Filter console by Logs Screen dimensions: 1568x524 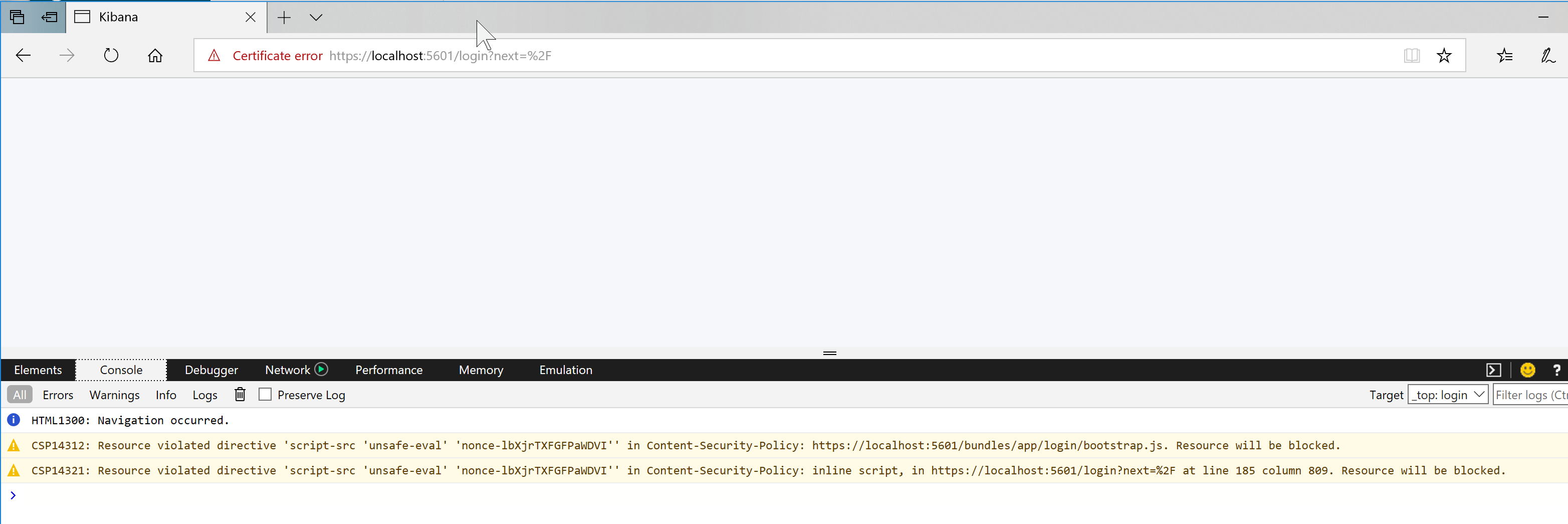(x=204, y=395)
